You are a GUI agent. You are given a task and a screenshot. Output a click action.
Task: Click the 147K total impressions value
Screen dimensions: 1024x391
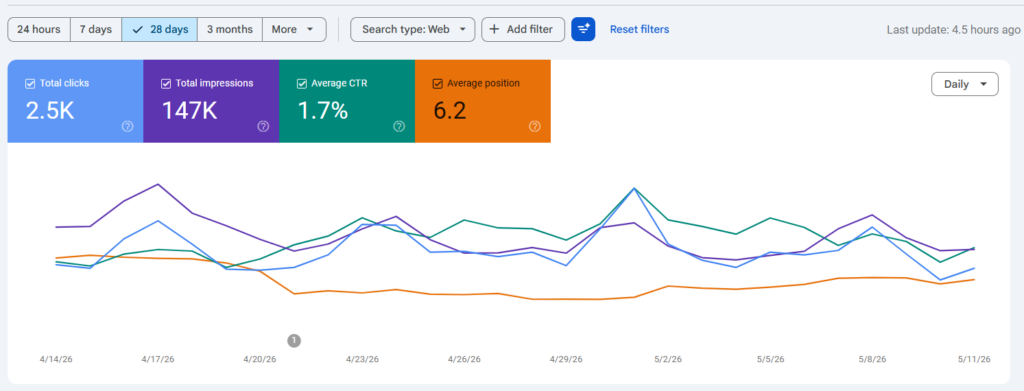point(189,111)
